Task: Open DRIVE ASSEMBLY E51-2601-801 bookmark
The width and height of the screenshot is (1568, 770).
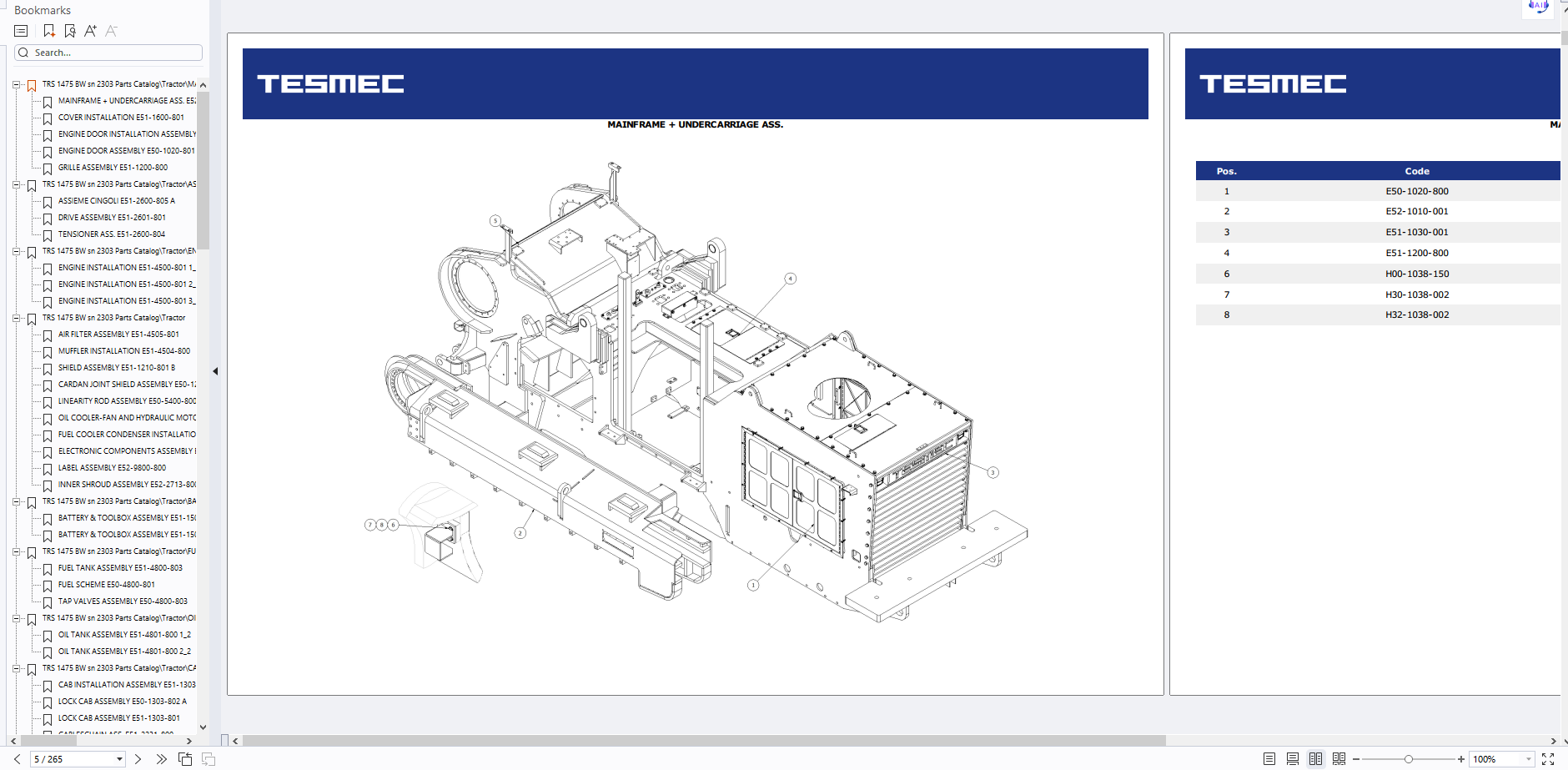Action: (112, 218)
